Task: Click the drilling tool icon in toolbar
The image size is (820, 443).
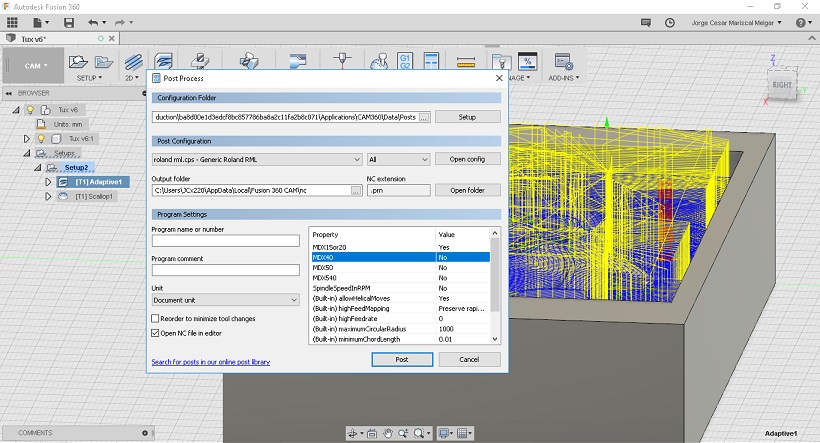Action: pyautogui.click(x=200, y=61)
